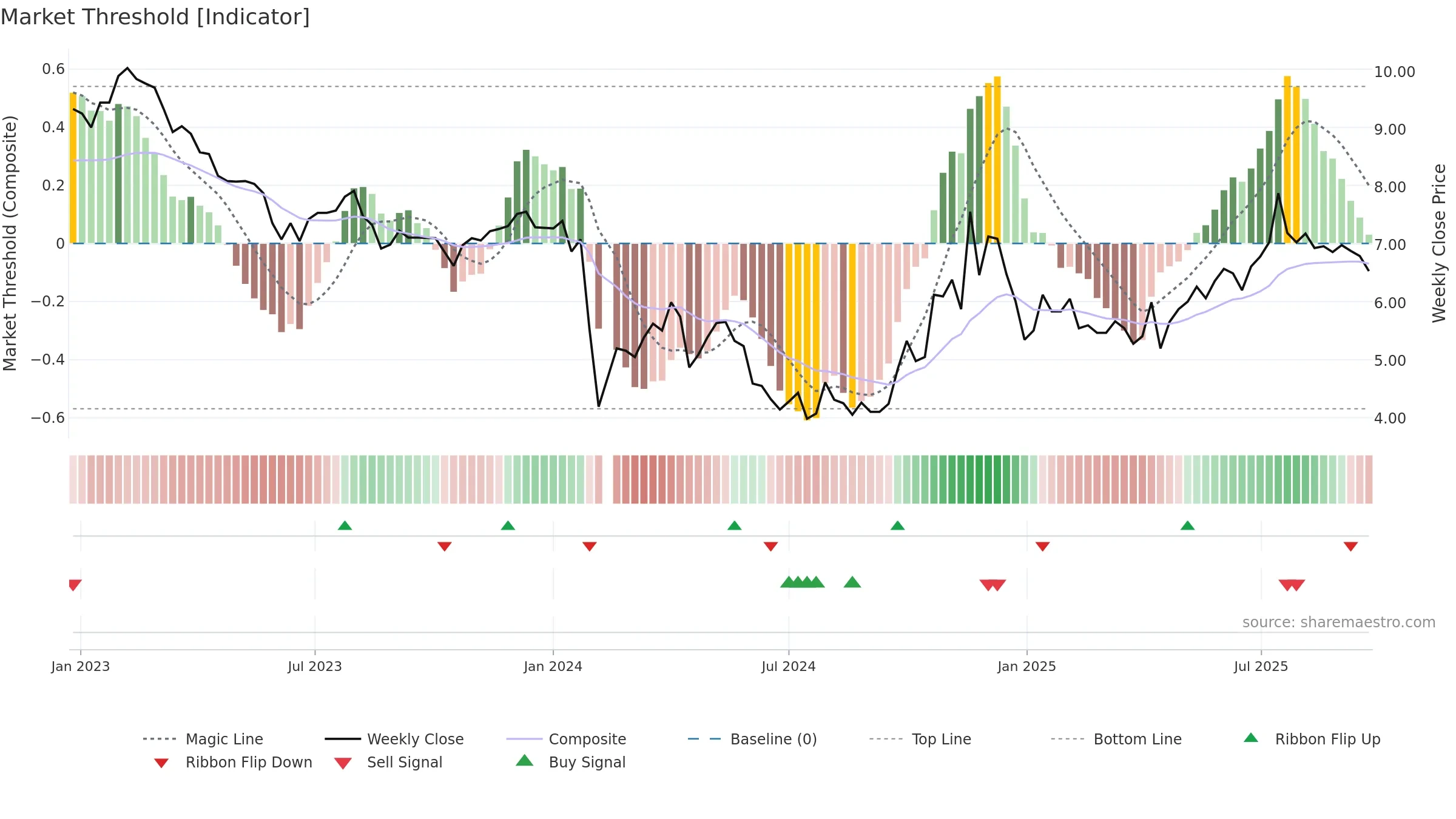Click the ribbon flip down marker near Oct 2023

click(445, 547)
